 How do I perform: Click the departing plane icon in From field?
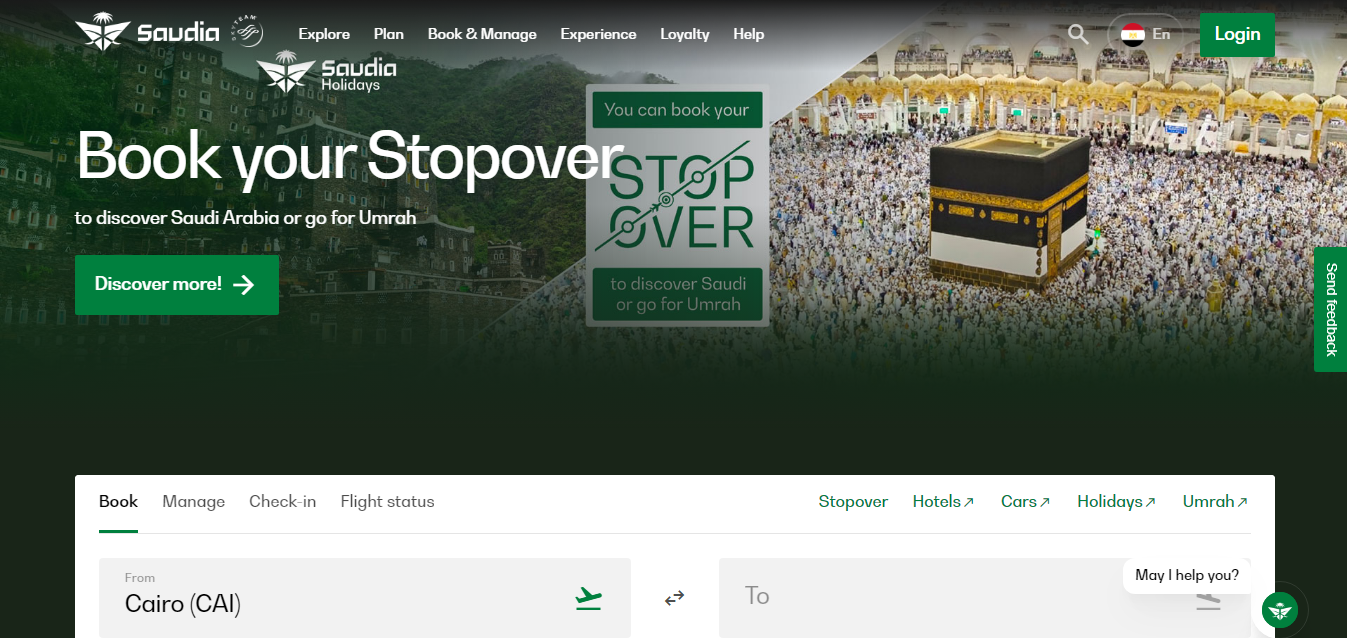[589, 599]
